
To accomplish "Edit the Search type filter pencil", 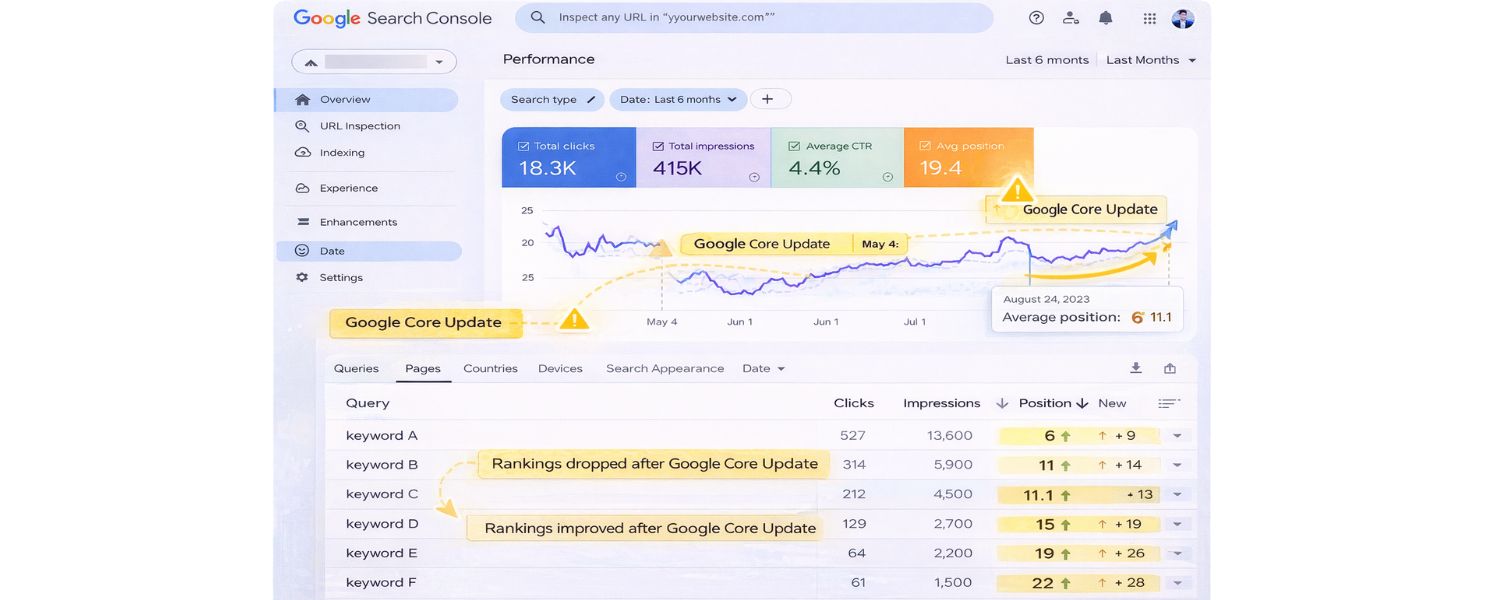I will pos(590,99).
